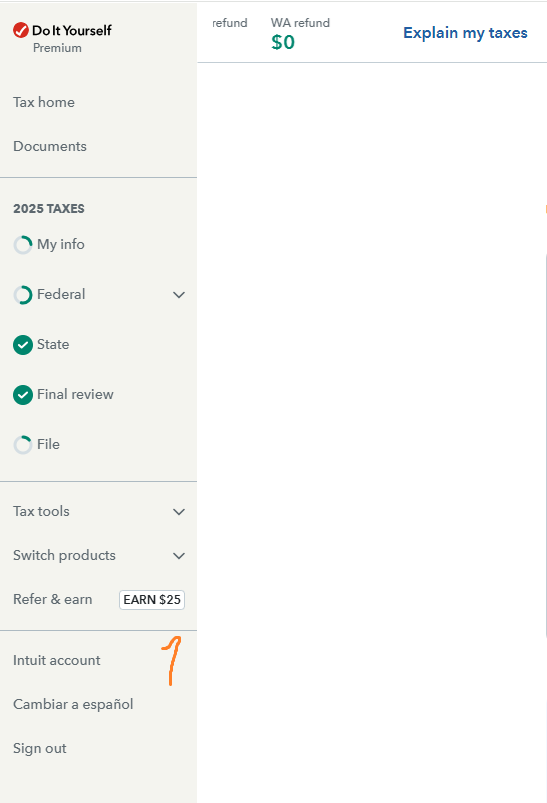Open the Explain my taxes link
Viewport: 547px width, 803px height.
[465, 33]
